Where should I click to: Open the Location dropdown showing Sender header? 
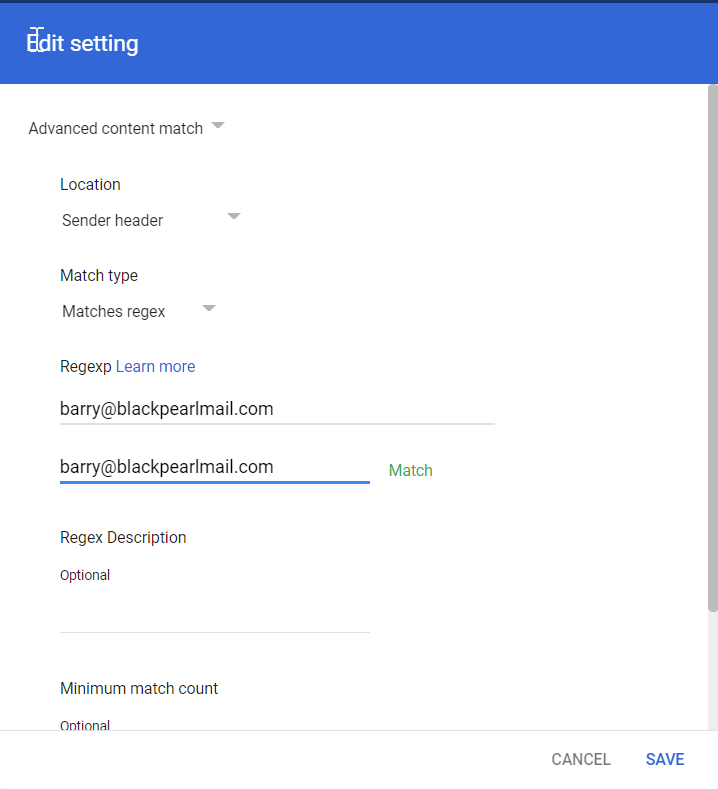tap(113, 220)
